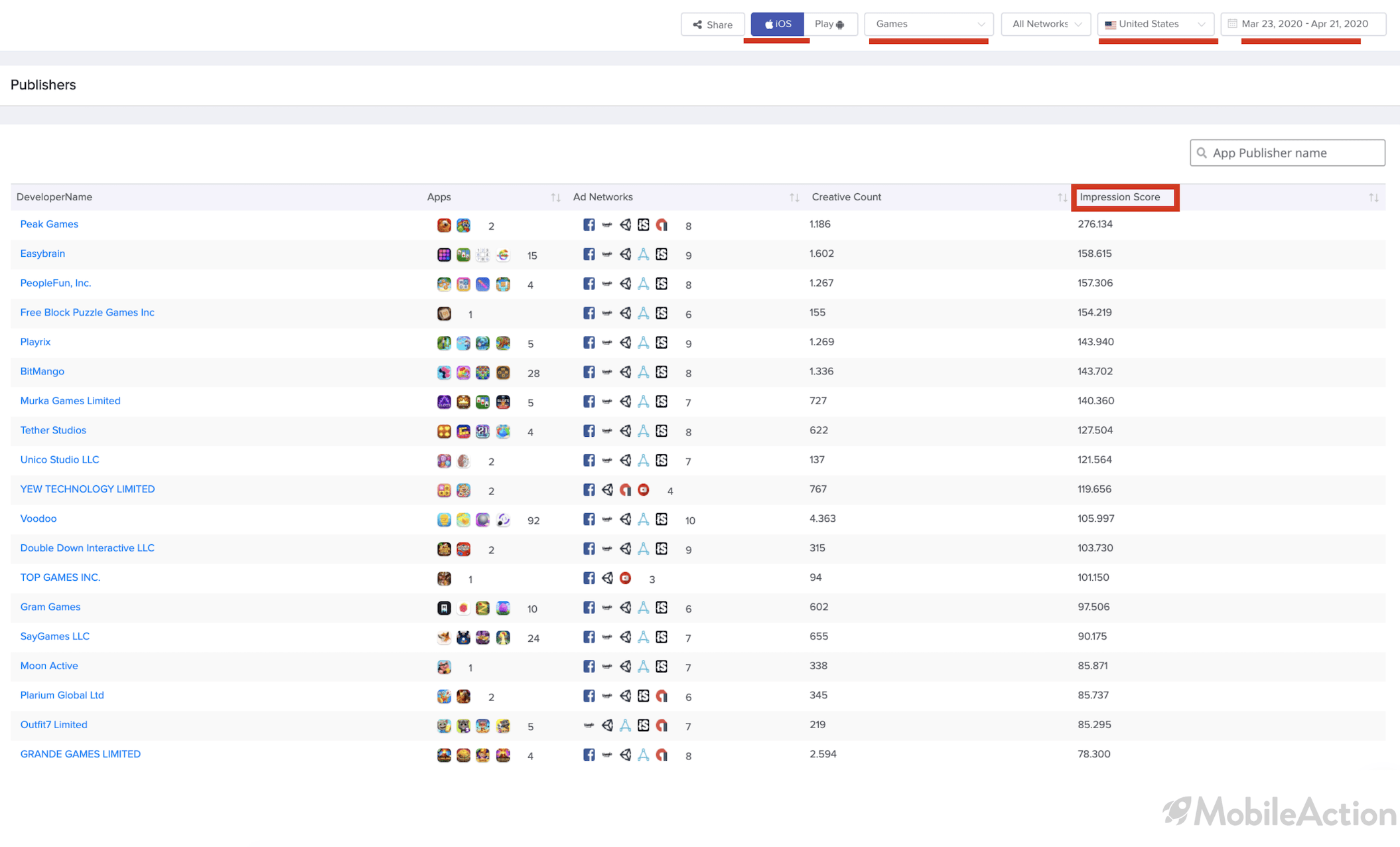Click the app icon in Moon Active row
The height and width of the screenshot is (847, 1400).
(444, 667)
